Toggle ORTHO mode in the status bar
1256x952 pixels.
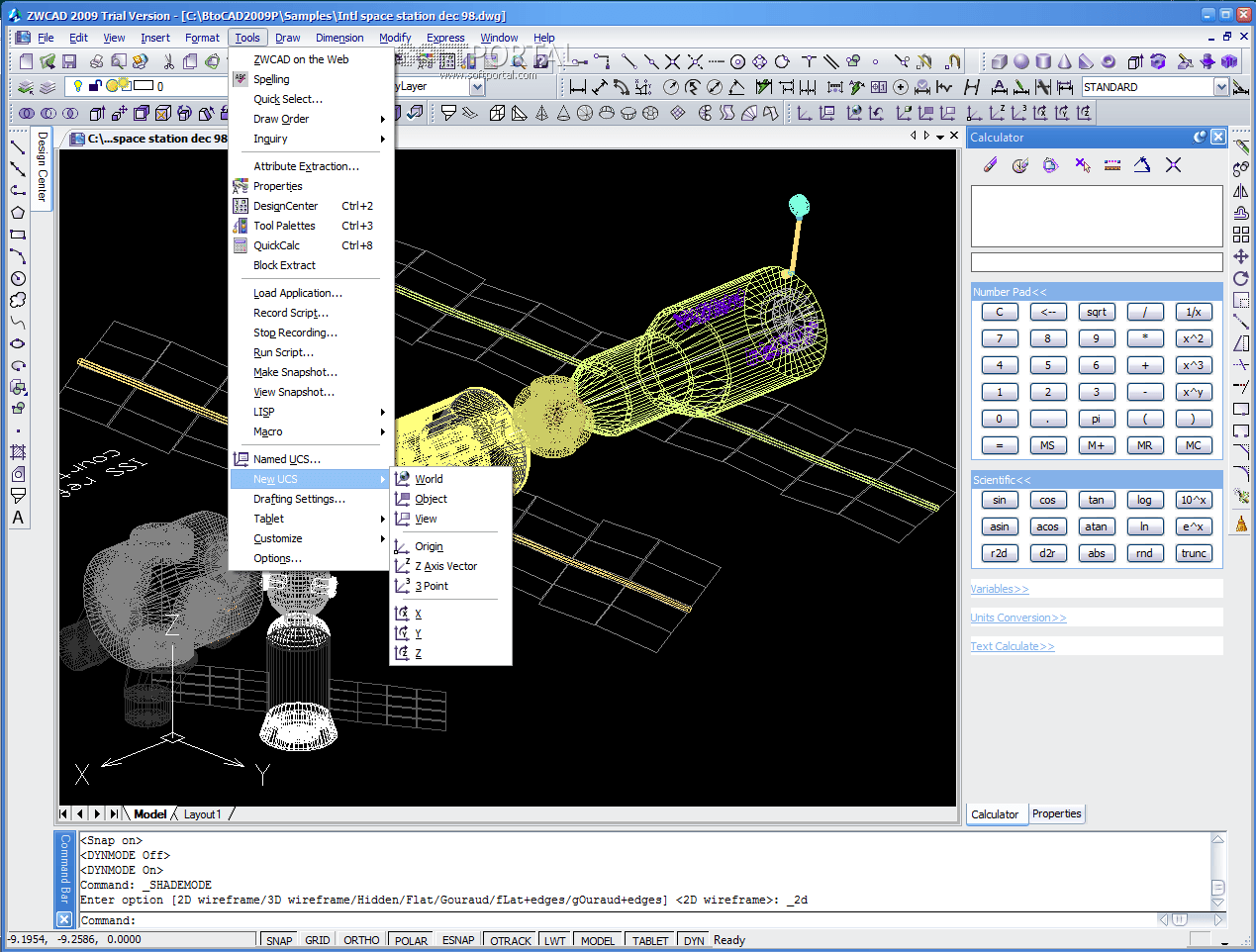[361, 940]
